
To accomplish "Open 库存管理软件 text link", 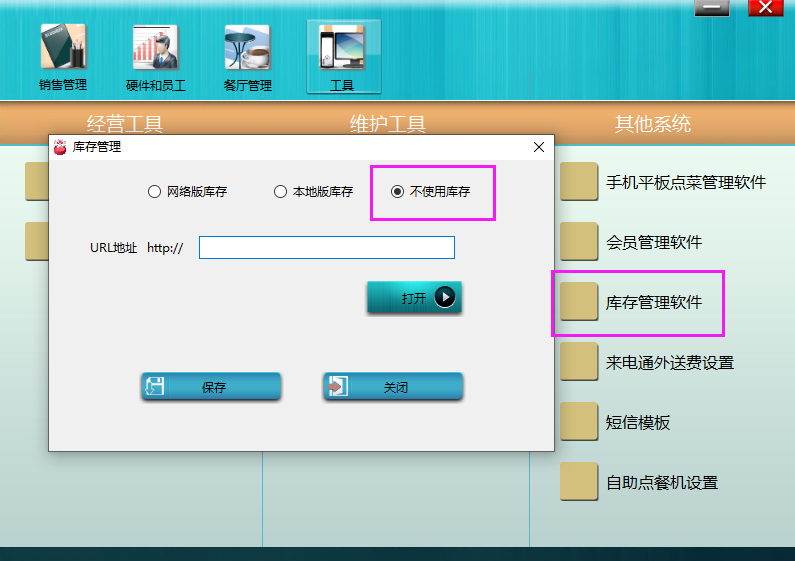I will pyautogui.click(x=654, y=302).
